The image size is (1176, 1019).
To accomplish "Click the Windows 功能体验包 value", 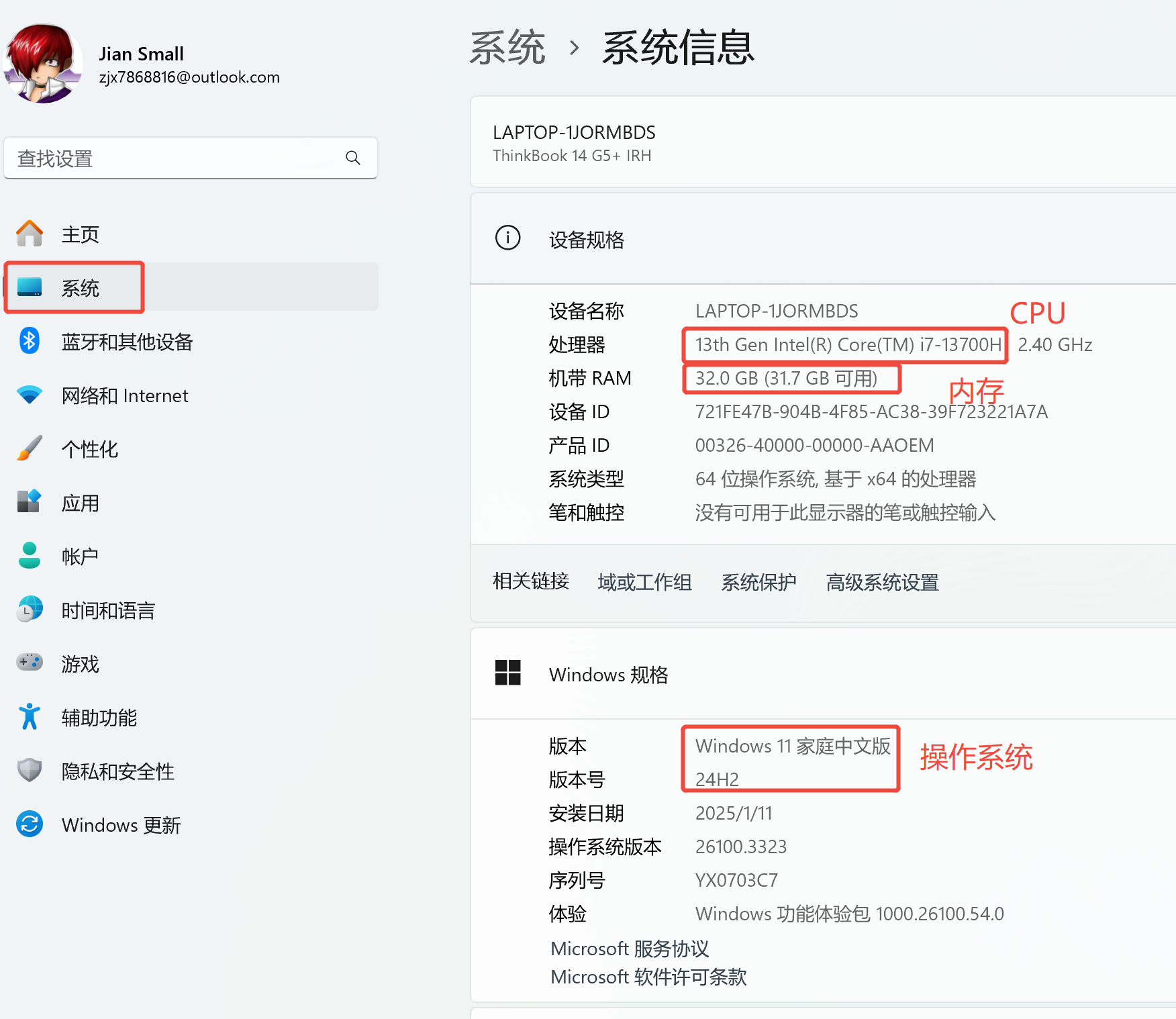I will [x=850, y=914].
